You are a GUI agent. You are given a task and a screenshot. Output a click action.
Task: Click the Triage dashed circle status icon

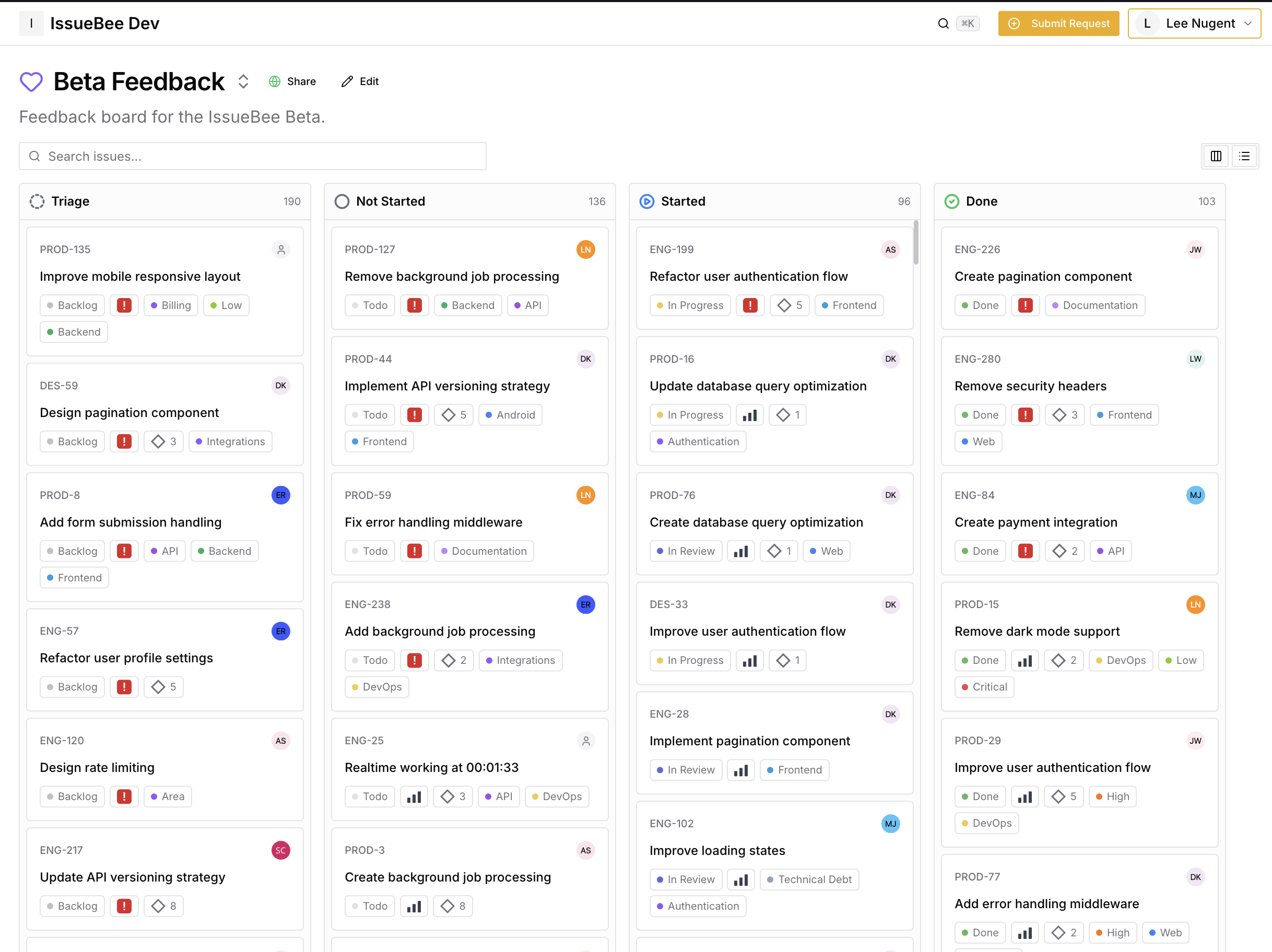click(37, 201)
